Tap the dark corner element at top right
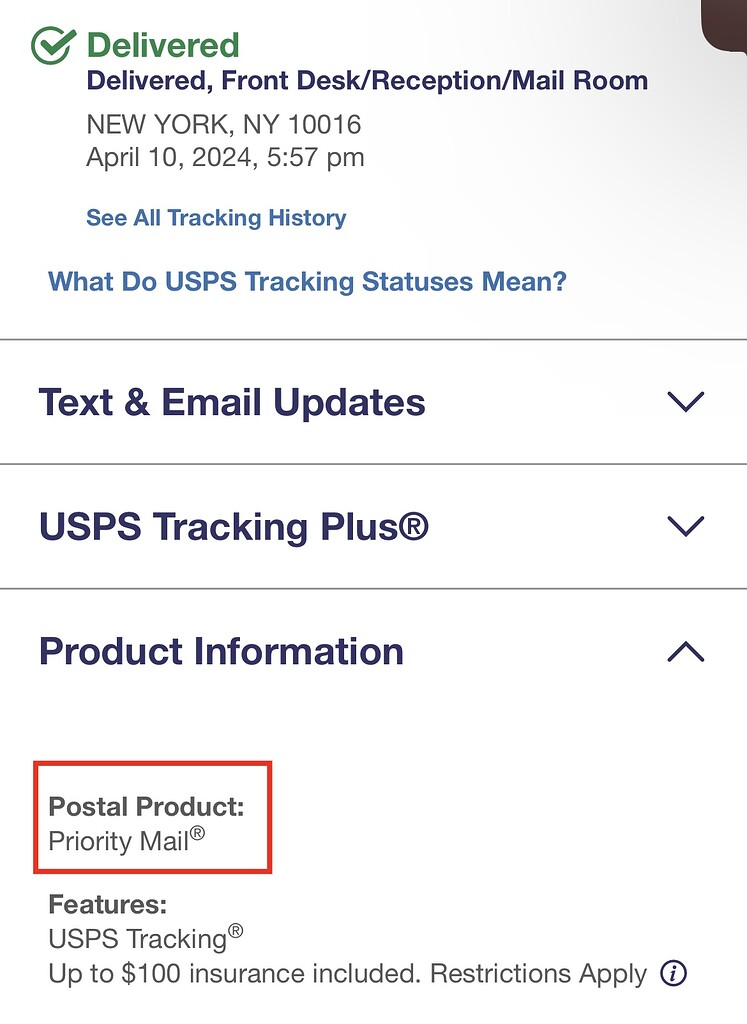The image size is (747, 1024). coord(725,22)
